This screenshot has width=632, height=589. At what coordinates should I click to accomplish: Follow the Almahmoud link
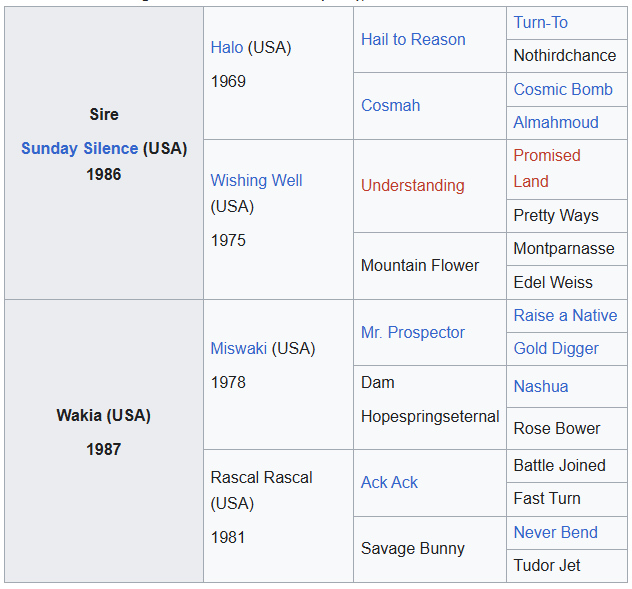[x=556, y=123]
